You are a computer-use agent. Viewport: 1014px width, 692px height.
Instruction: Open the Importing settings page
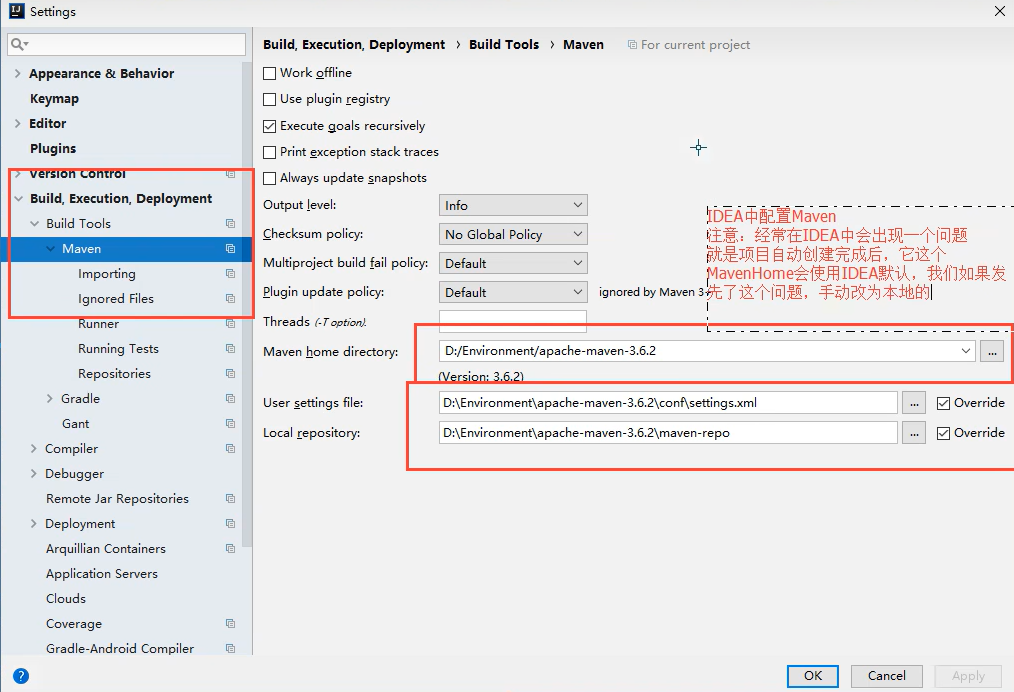tap(107, 274)
